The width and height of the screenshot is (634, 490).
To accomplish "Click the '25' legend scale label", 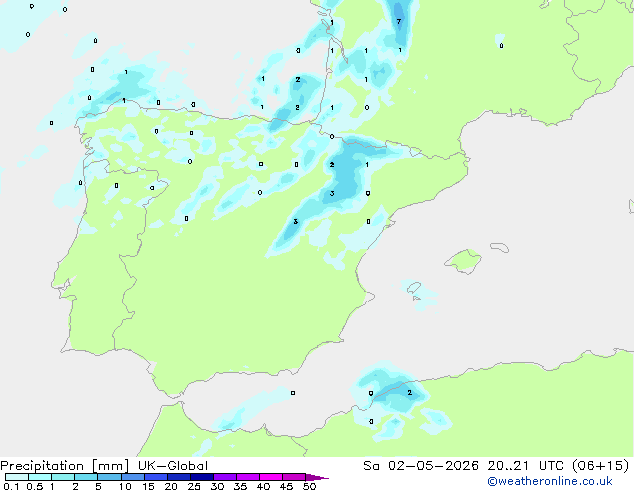I will click(194, 486).
